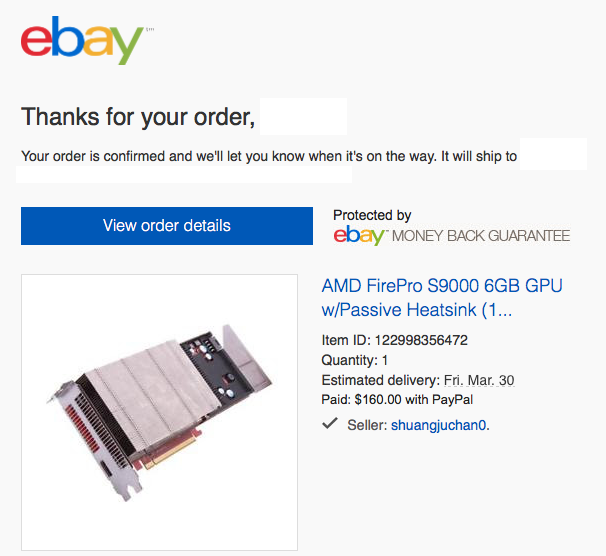Image resolution: width=606 pixels, height=556 pixels.
Task: Open seller shuangjuchan0's profile
Action: coord(438,425)
